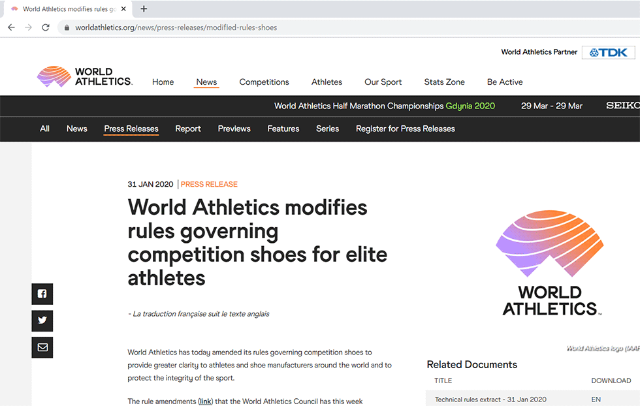Select the Features sub-tab
This screenshot has width=640, height=406.
click(283, 129)
